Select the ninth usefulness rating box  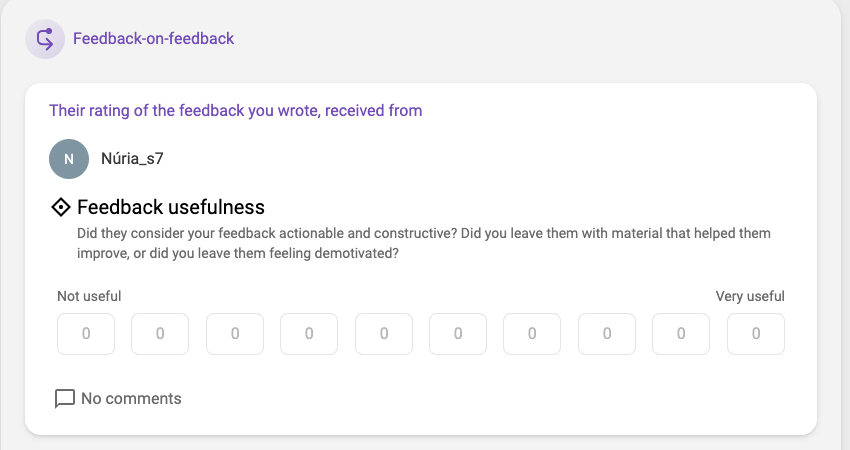point(681,334)
